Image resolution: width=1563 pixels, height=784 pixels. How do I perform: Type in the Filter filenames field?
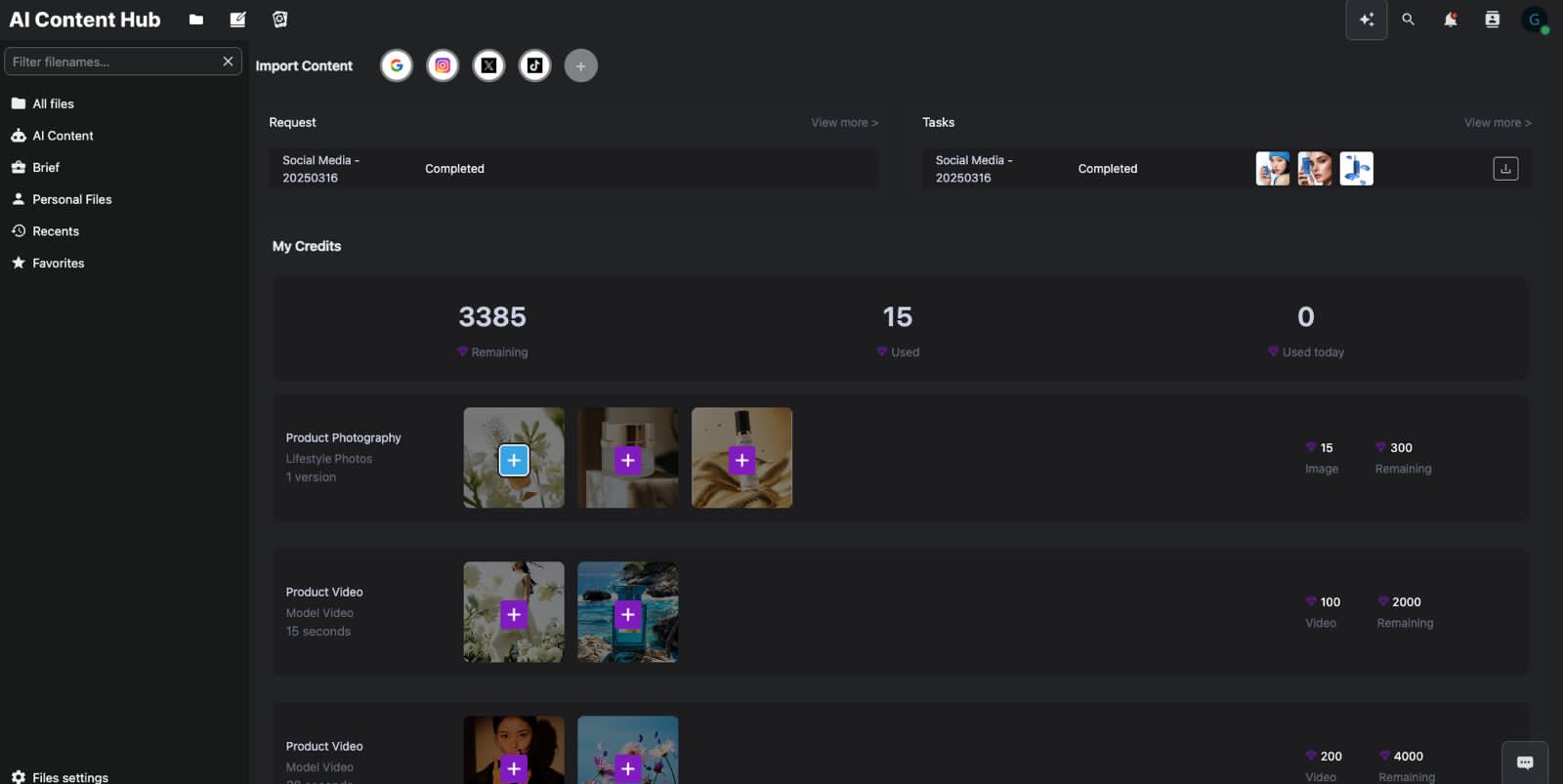(x=112, y=62)
